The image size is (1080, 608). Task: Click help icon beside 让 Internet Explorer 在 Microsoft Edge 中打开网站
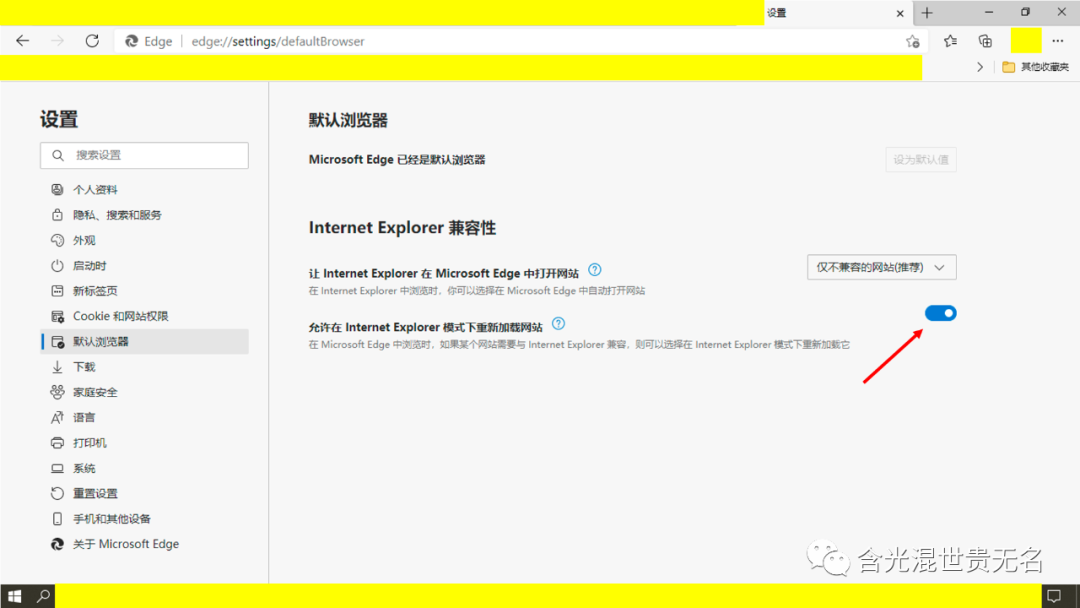(x=595, y=270)
